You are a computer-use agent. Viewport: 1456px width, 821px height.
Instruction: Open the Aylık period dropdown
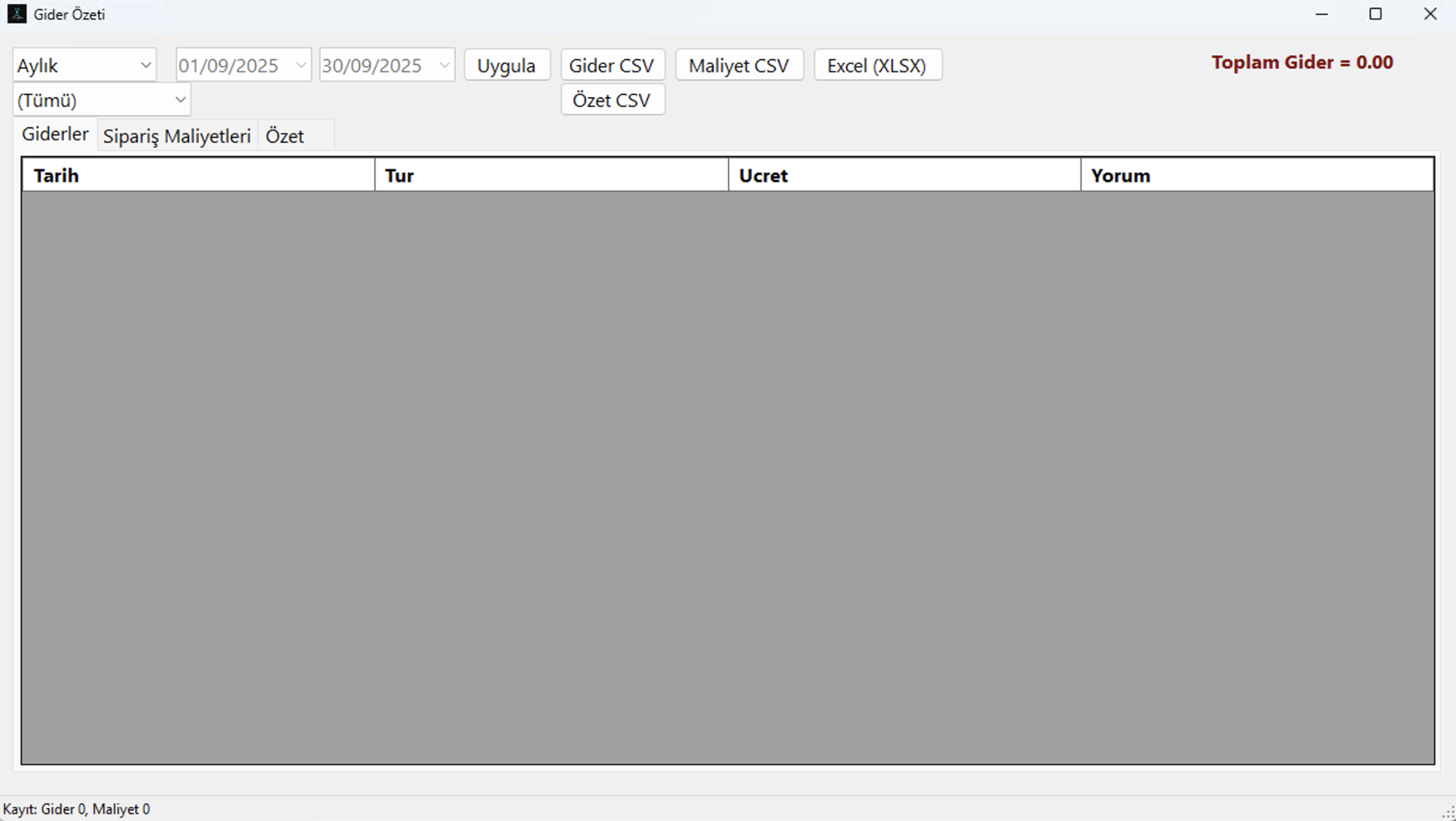pos(84,66)
